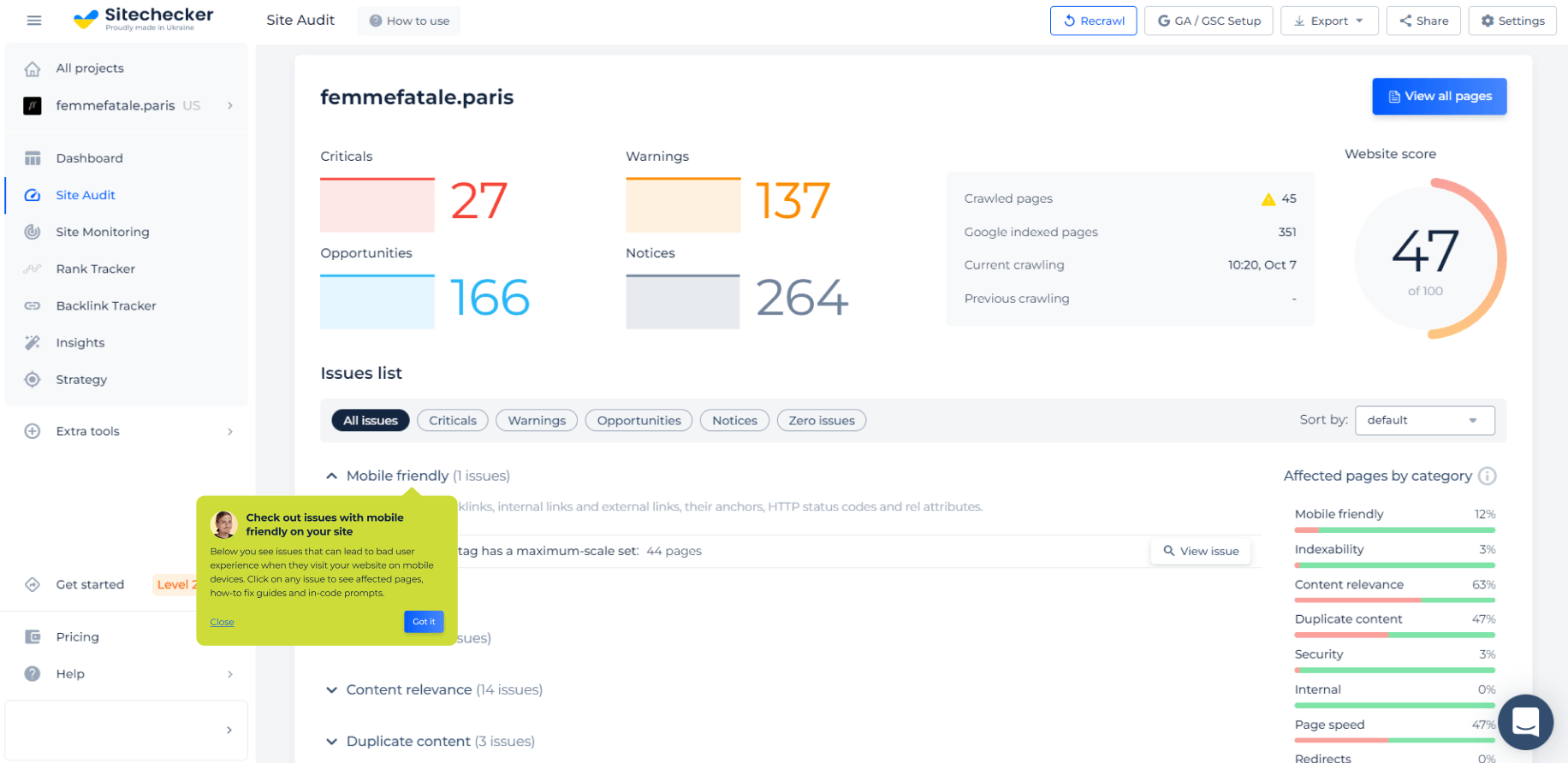Image resolution: width=1568 pixels, height=763 pixels.
Task: Expand Content relevance issues section
Action: point(332,689)
